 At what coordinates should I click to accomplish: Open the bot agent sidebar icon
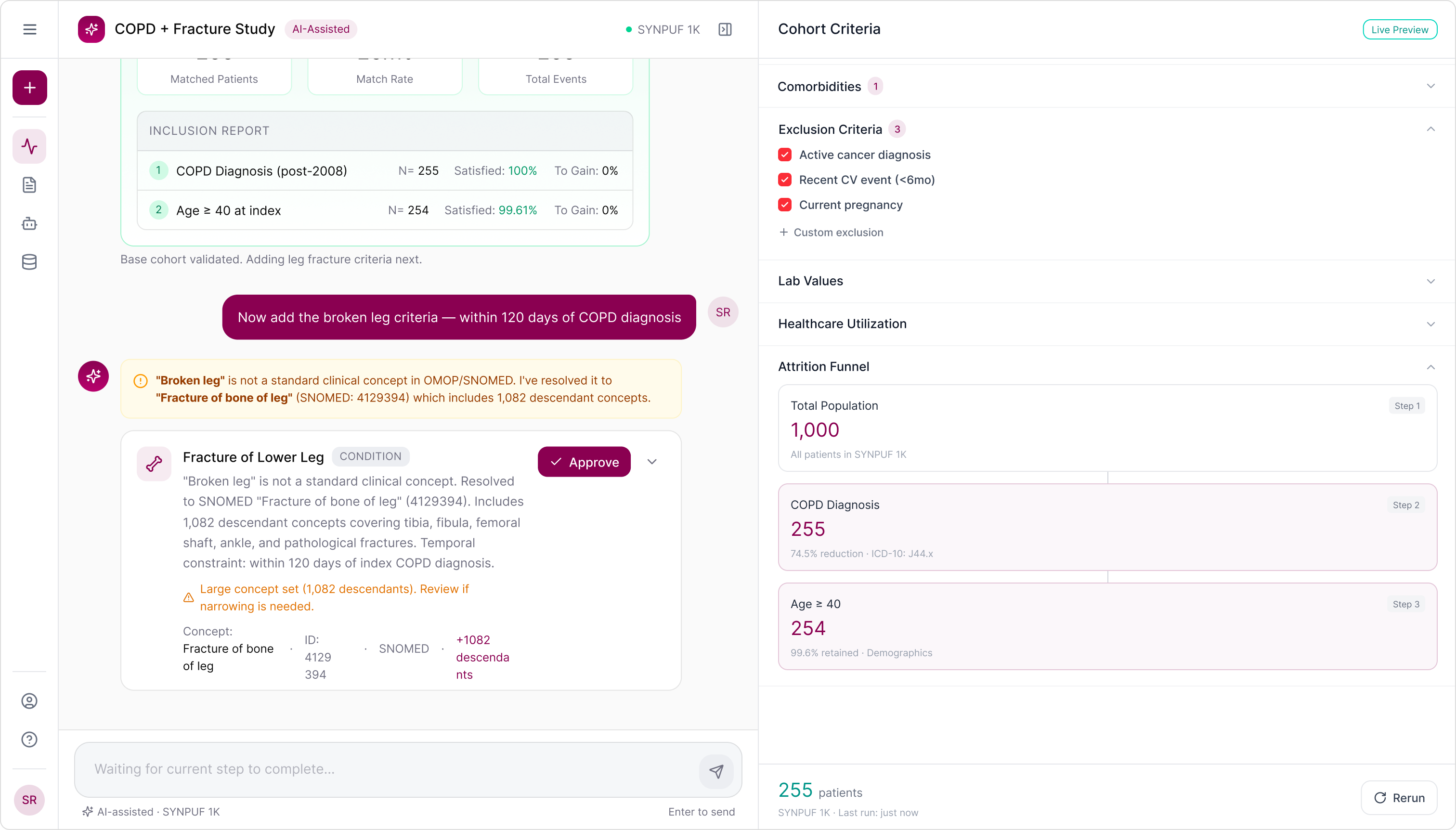point(30,223)
